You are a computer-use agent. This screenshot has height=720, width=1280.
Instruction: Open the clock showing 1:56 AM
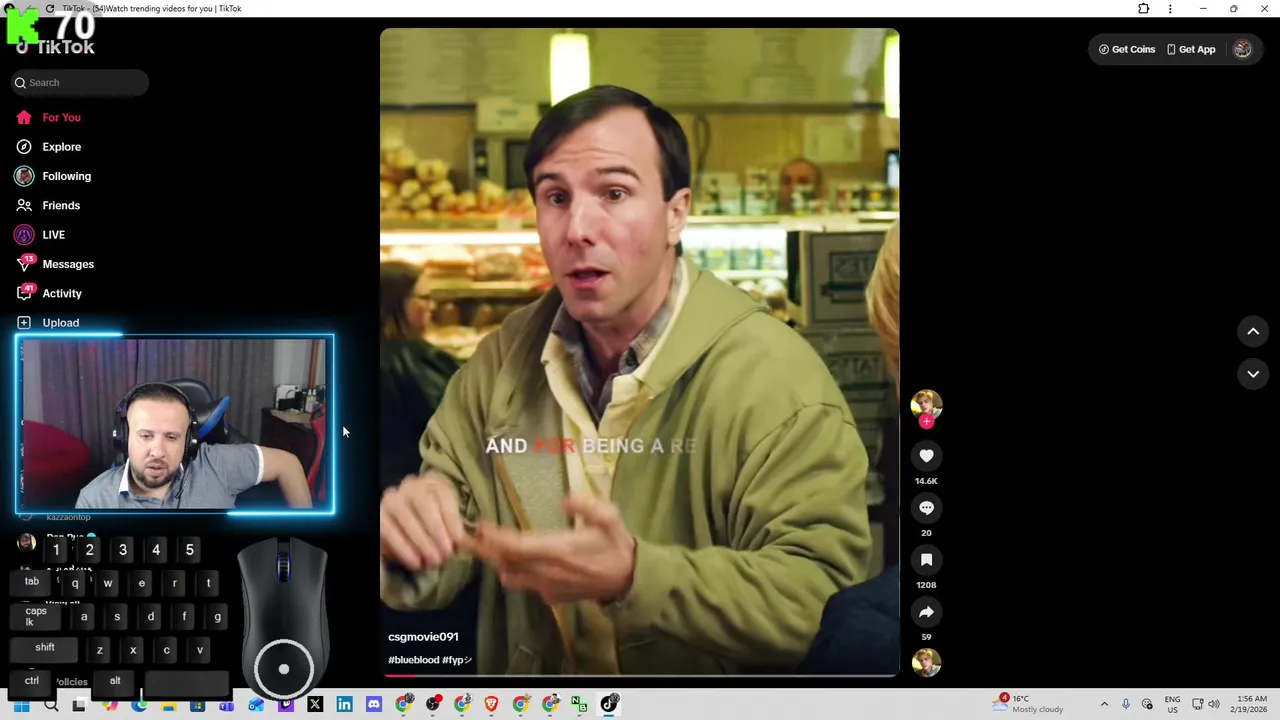1251,704
